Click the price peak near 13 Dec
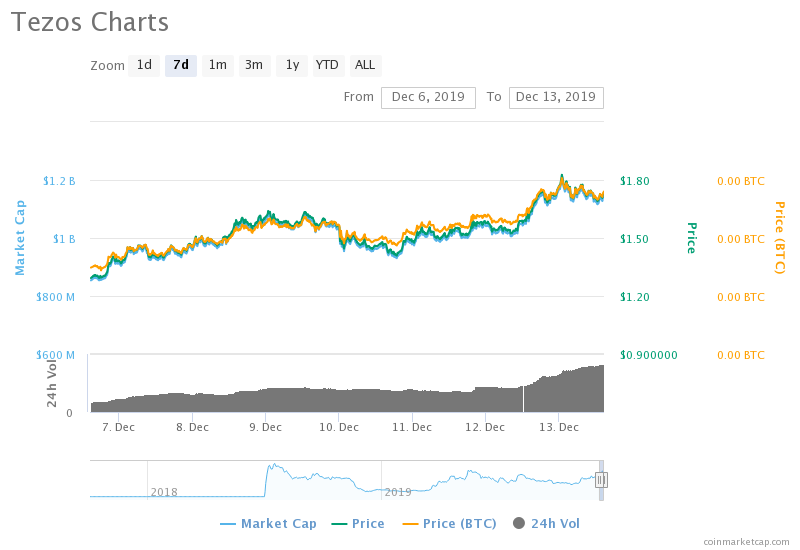800x550 pixels. [562, 176]
